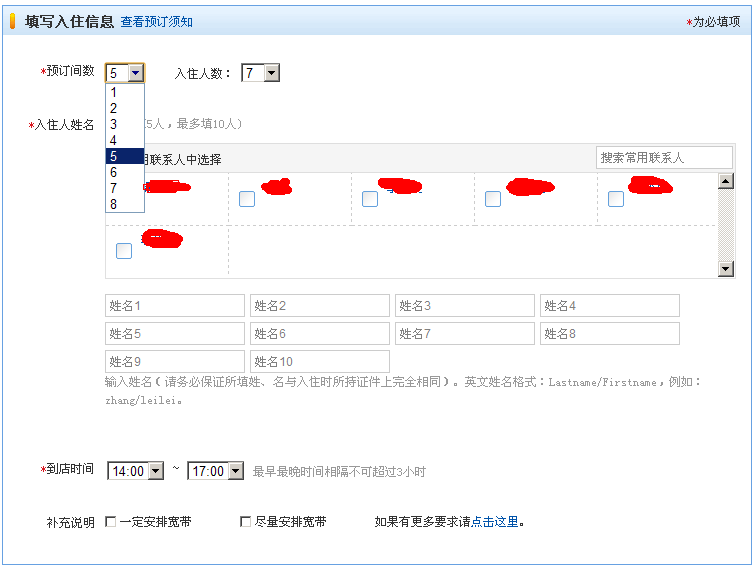The width and height of the screenshot is (753, 573).
Task: Tick the second contact's checkbox in top row
Action: (x=247, y=199)
